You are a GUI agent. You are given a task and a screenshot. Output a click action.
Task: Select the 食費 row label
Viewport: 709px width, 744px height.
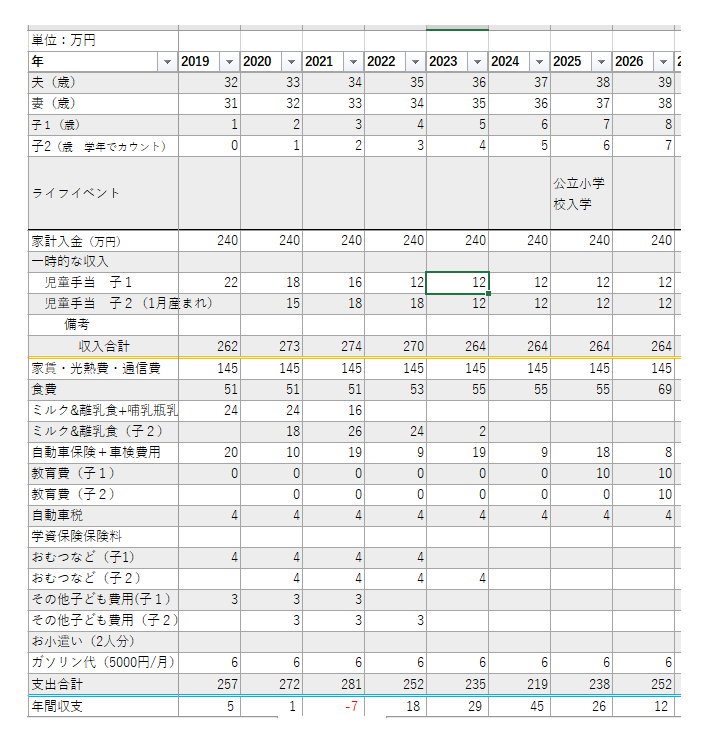(103, 390)
